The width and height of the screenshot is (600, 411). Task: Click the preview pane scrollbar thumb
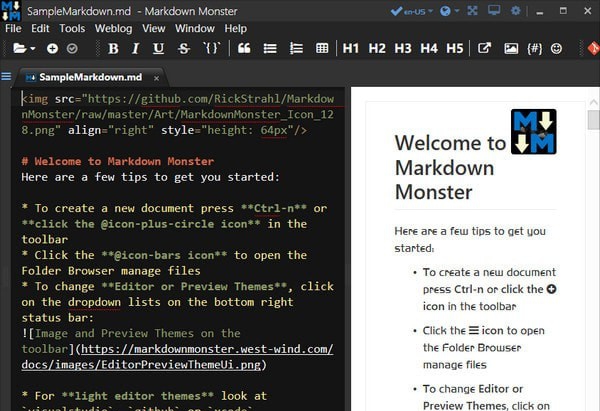pos(593,120)
